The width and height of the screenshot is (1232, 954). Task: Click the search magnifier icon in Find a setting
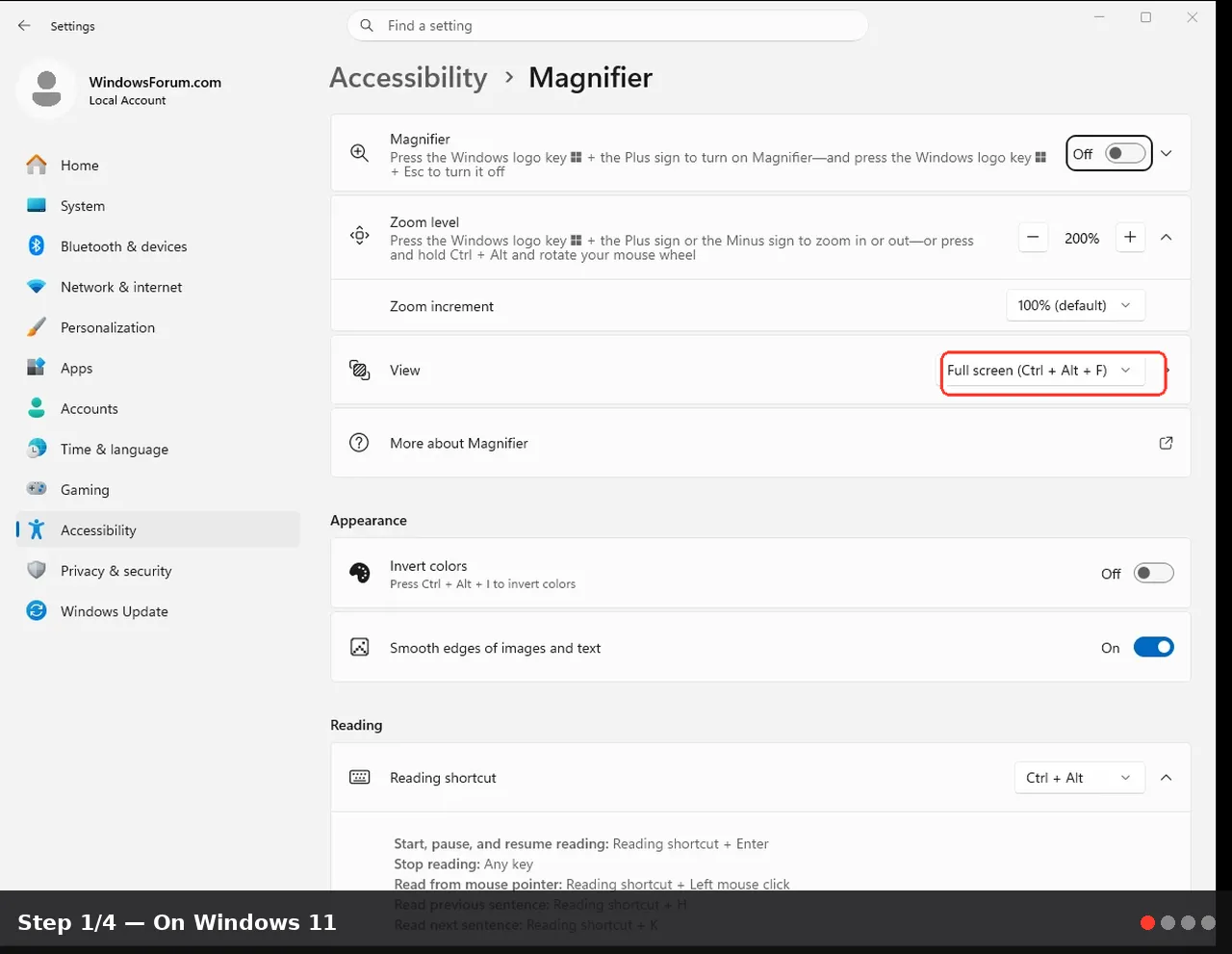(x=367, y=26)
